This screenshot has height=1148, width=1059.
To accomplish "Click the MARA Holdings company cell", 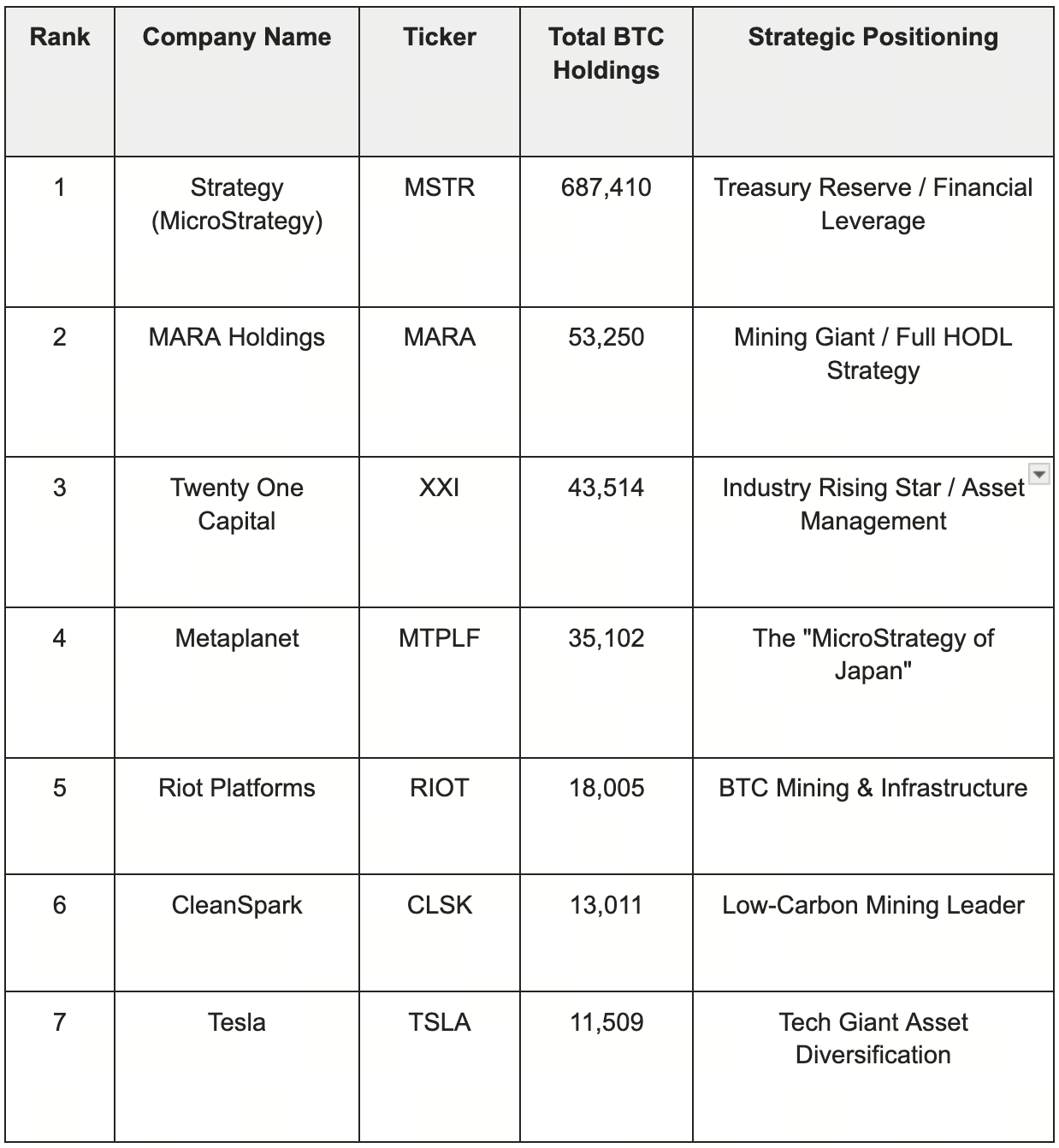I will click(237, 337).
